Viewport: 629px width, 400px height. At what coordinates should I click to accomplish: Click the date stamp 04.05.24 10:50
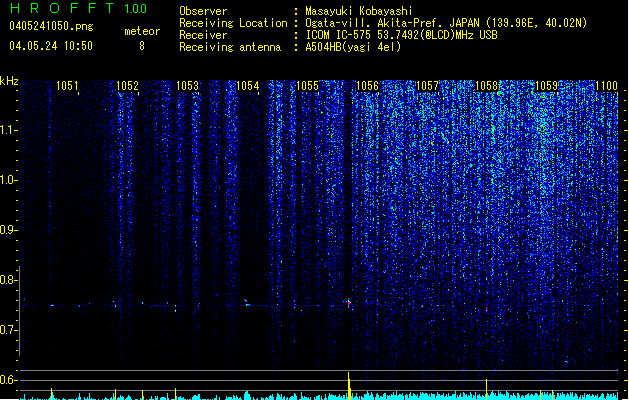pos(51,46)
